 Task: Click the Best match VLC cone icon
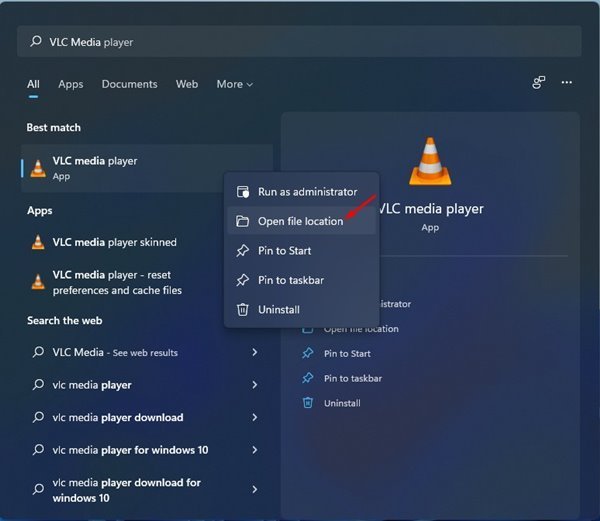point(38,168)
